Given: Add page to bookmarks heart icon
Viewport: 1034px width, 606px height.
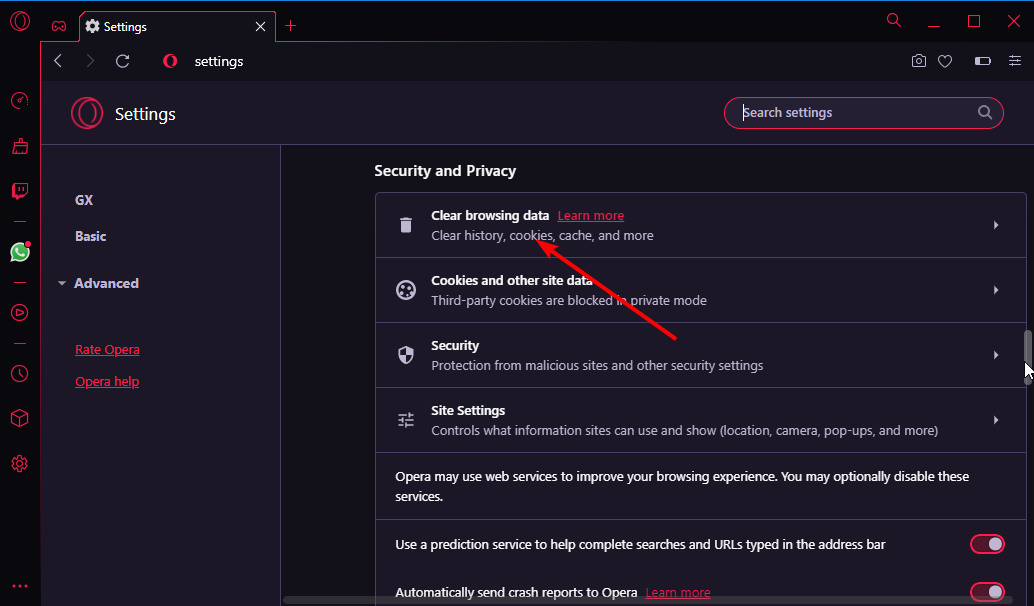Looking at the screenshot, I should (x=945, y=61).
